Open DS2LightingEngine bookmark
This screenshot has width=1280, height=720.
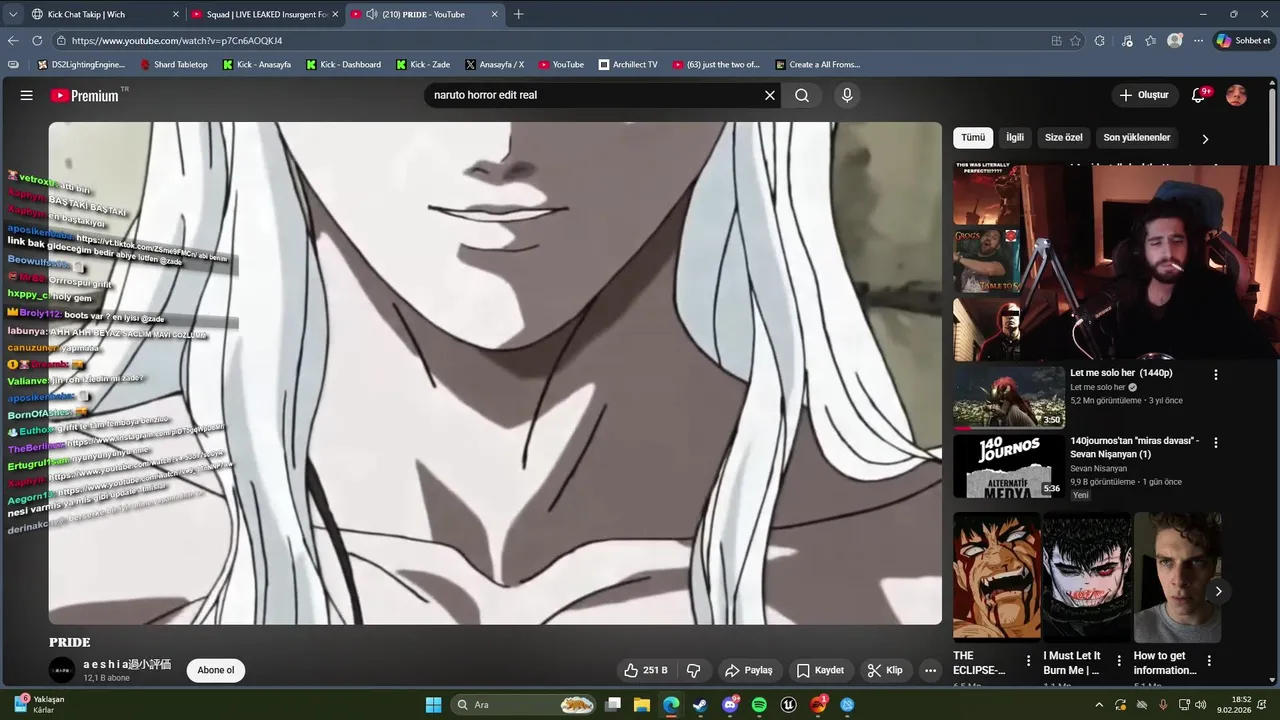click(x=81, y=64)
